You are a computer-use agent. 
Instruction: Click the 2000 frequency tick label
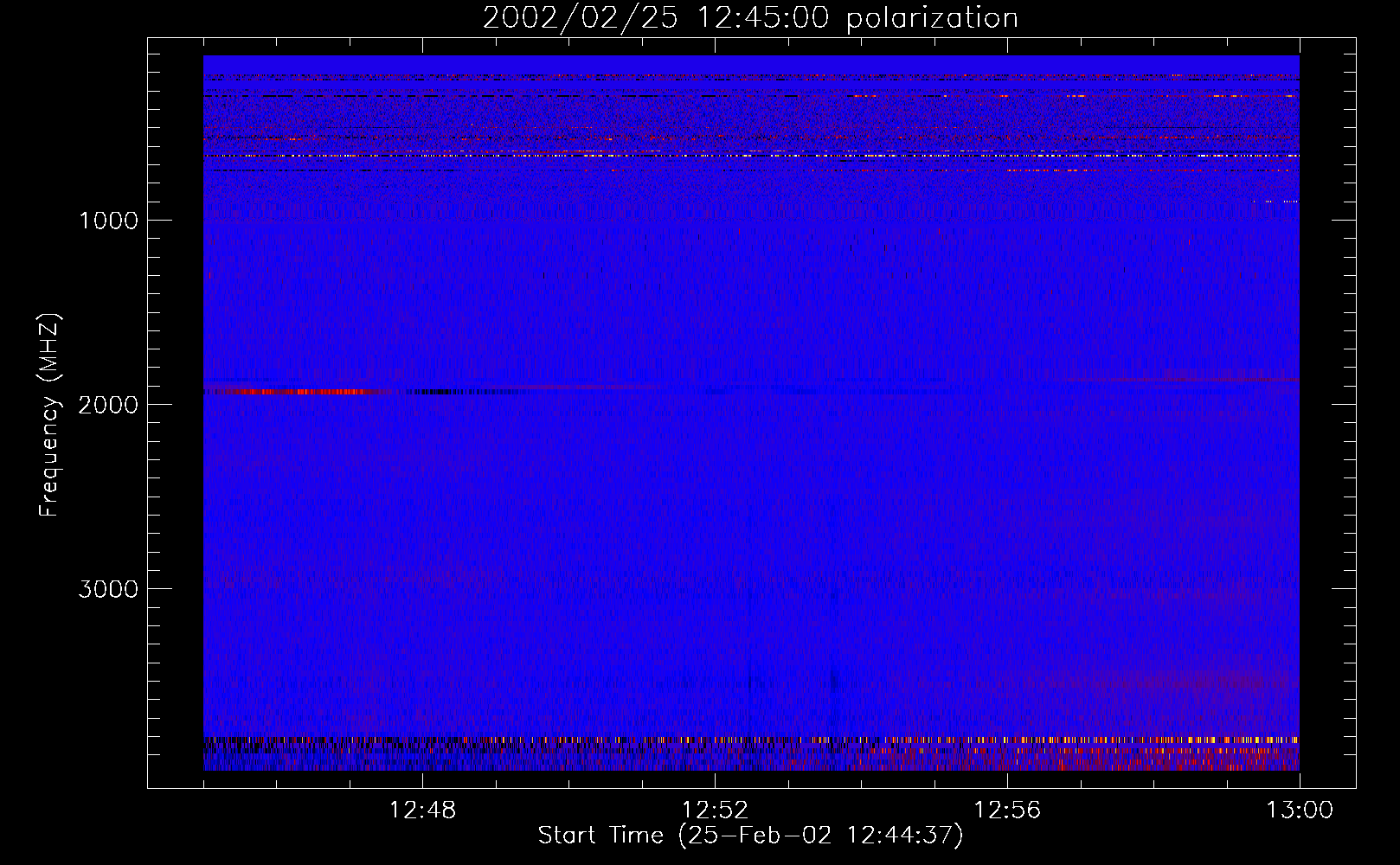[108, 405]
